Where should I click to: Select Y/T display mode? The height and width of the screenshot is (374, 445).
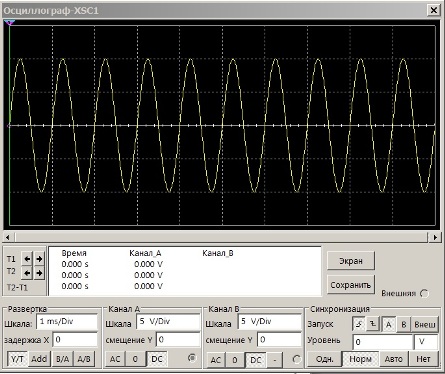[x=17, y=359]
